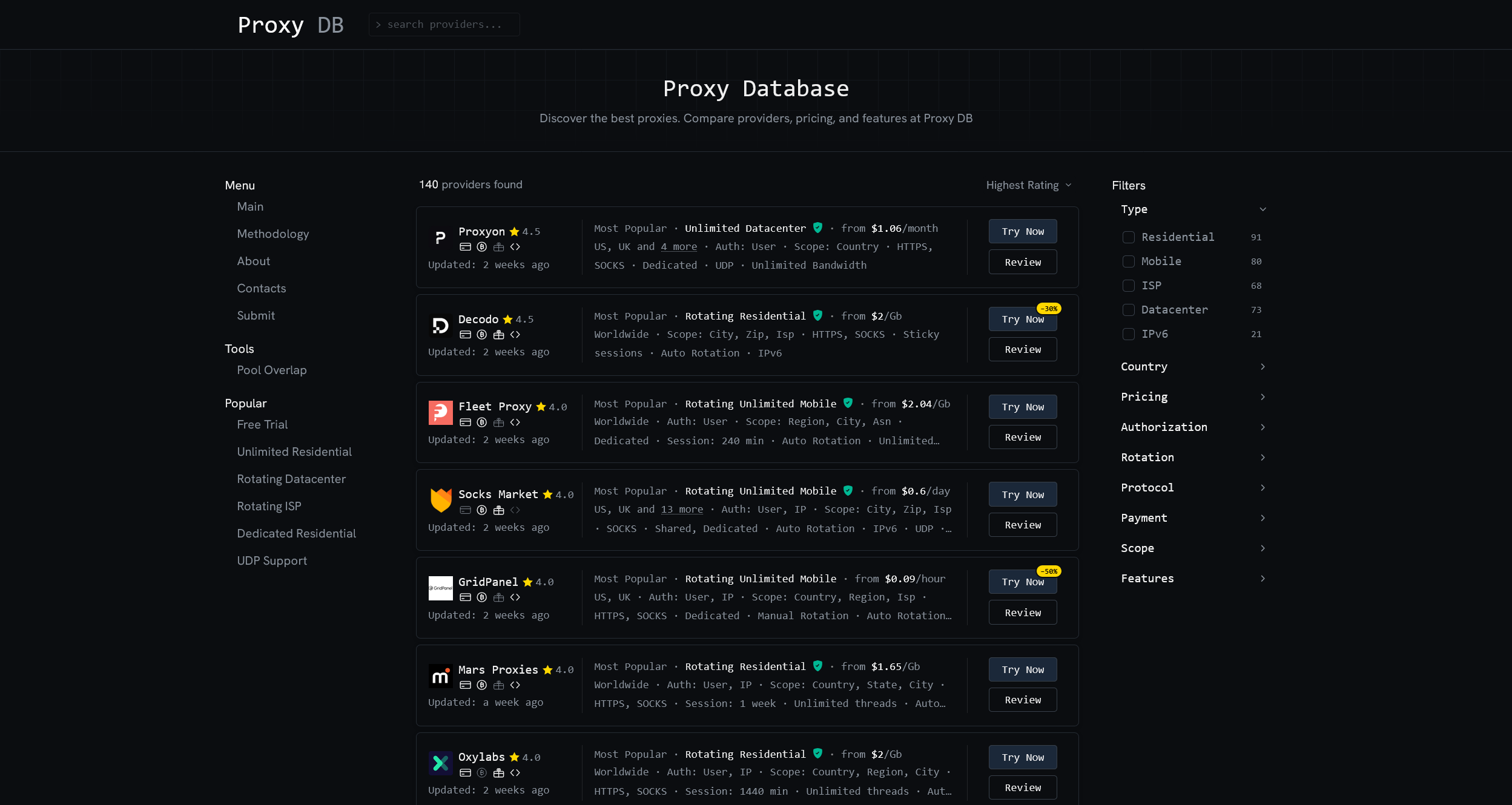The image size is (1512, 805).
Task: Click Try Now for GridPanel
Action: pos(1023,582)
